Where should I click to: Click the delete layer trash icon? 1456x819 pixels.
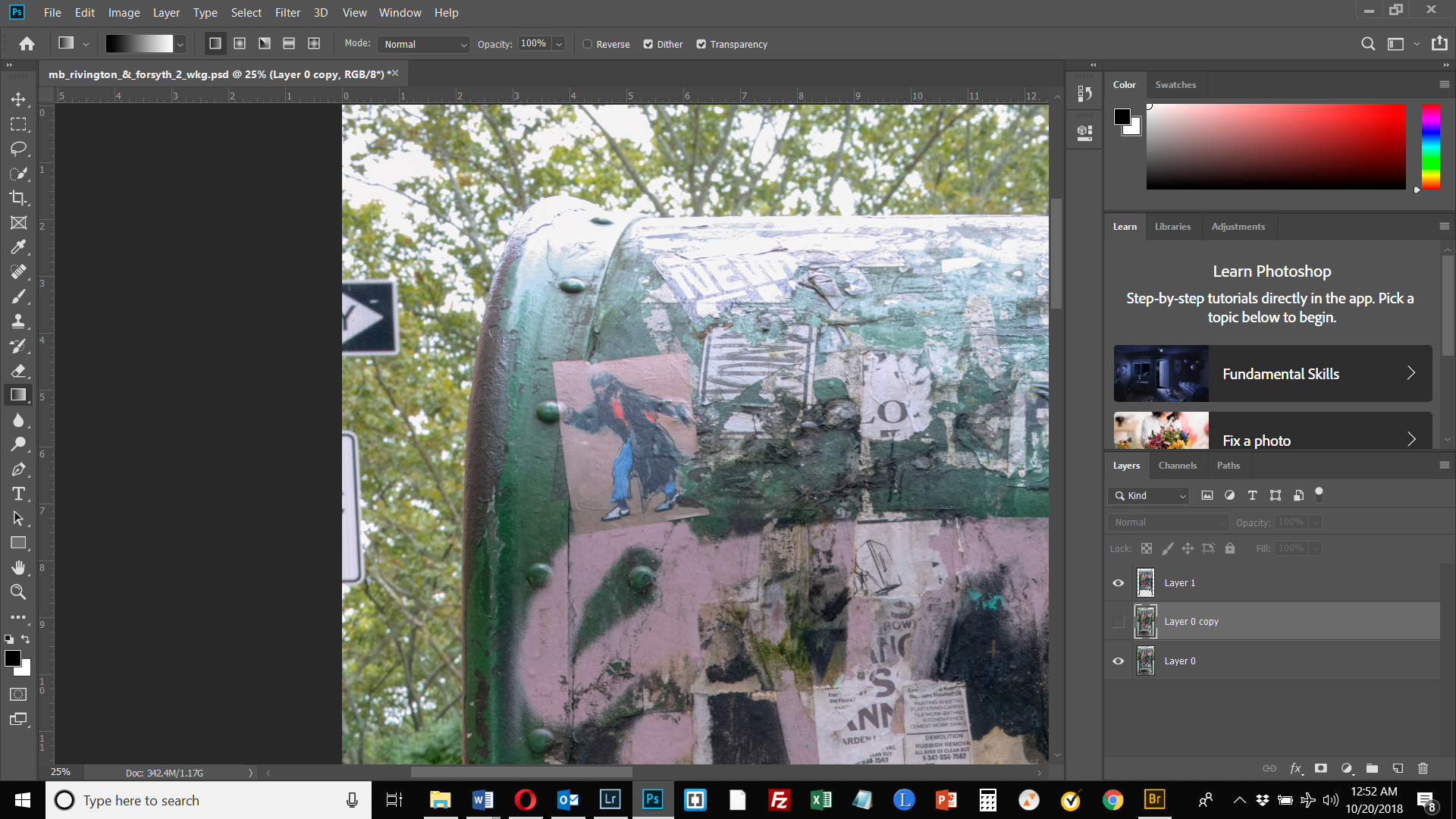pos(1423,768)
